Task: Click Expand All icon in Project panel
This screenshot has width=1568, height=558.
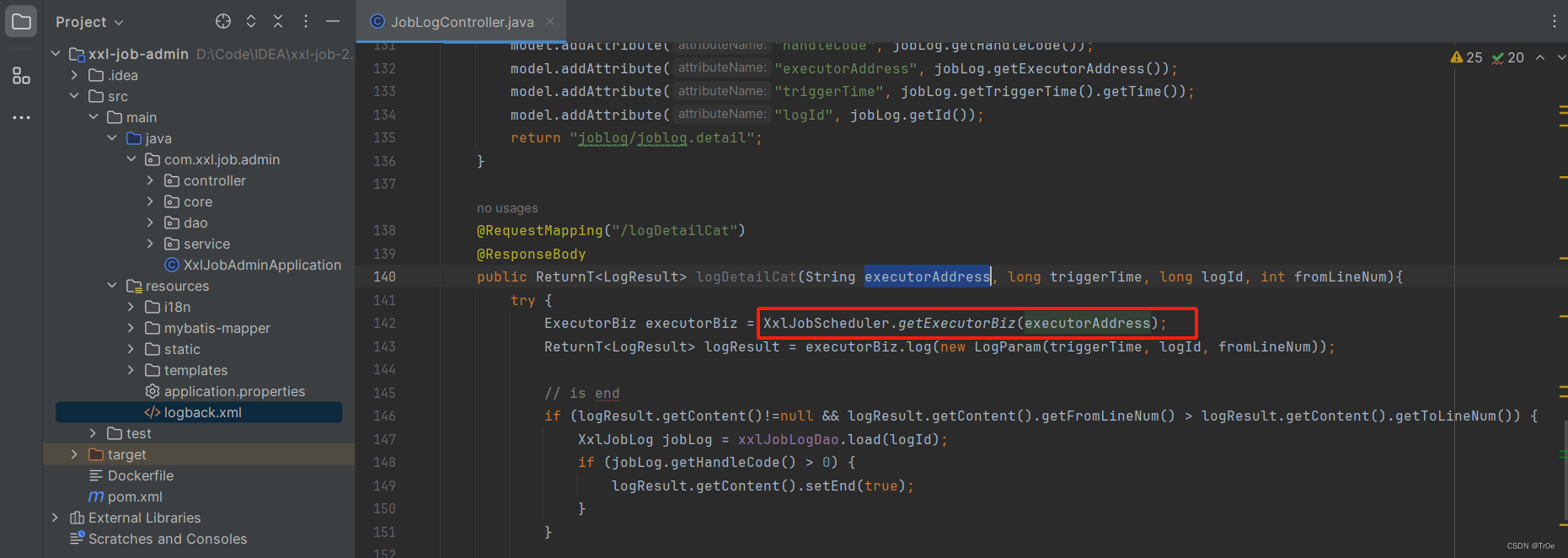Action: (251, 21)
